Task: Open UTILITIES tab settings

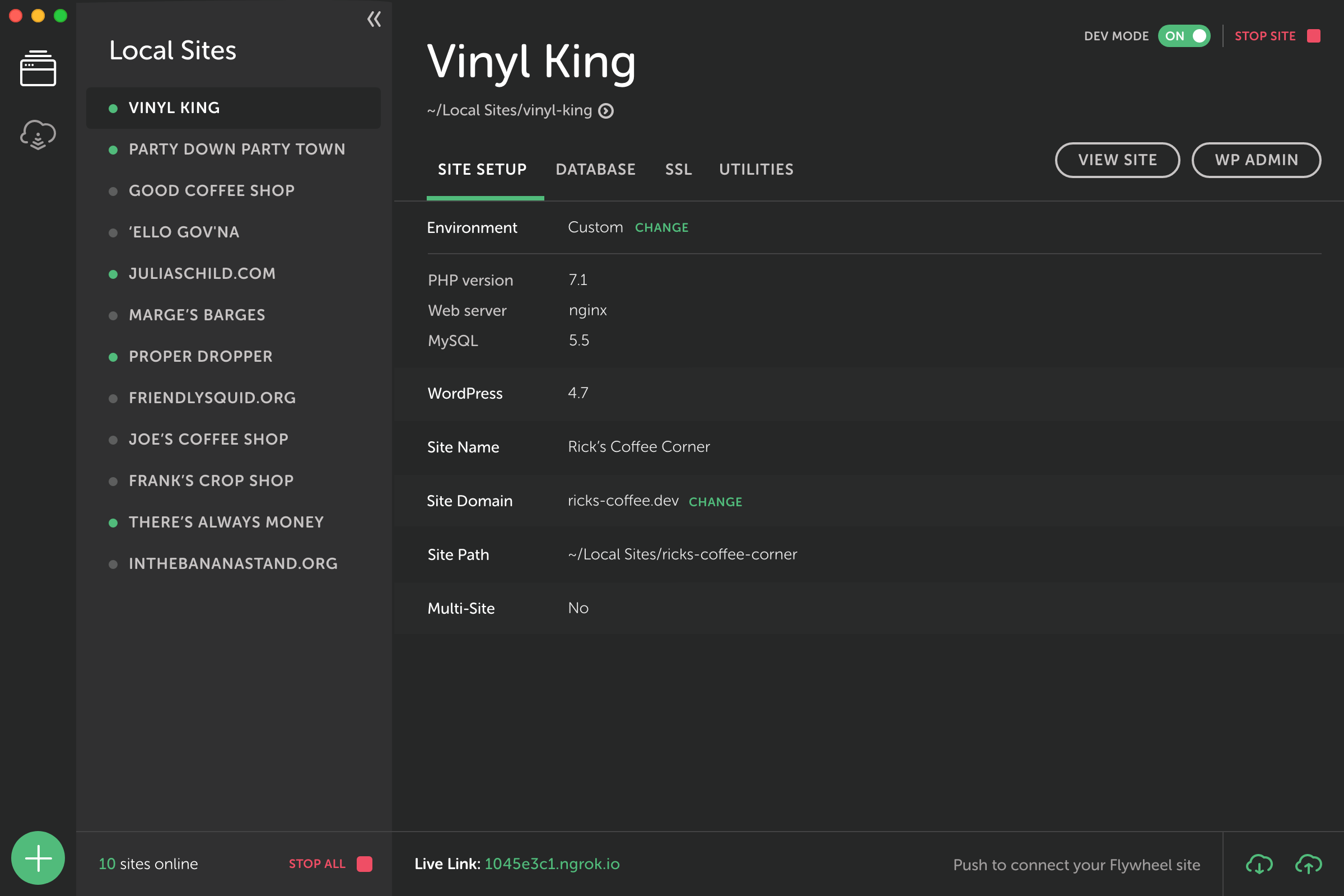Action: click(x=756, y=169)
